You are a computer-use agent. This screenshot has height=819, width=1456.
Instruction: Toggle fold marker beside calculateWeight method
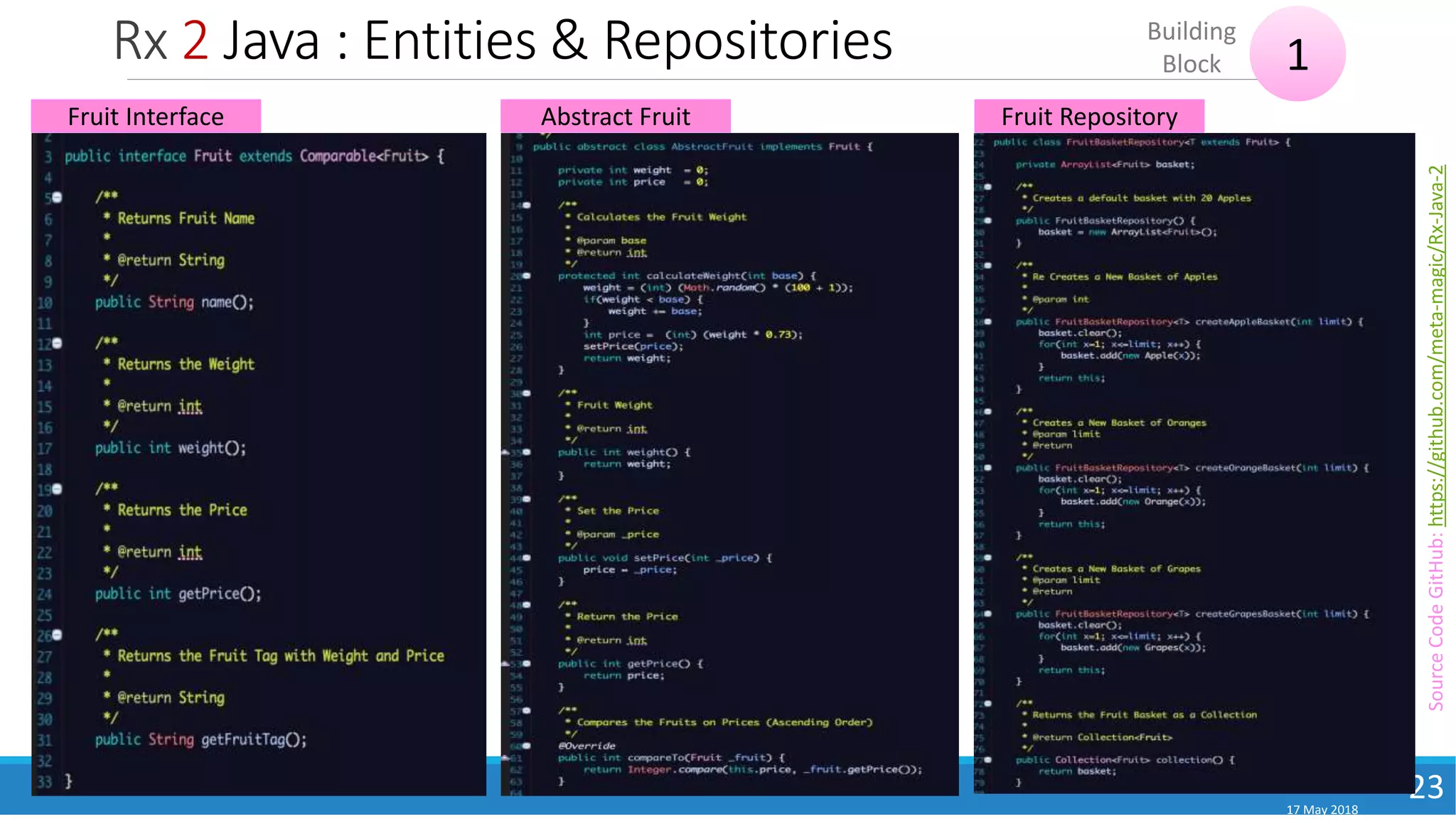click(527, 276)
